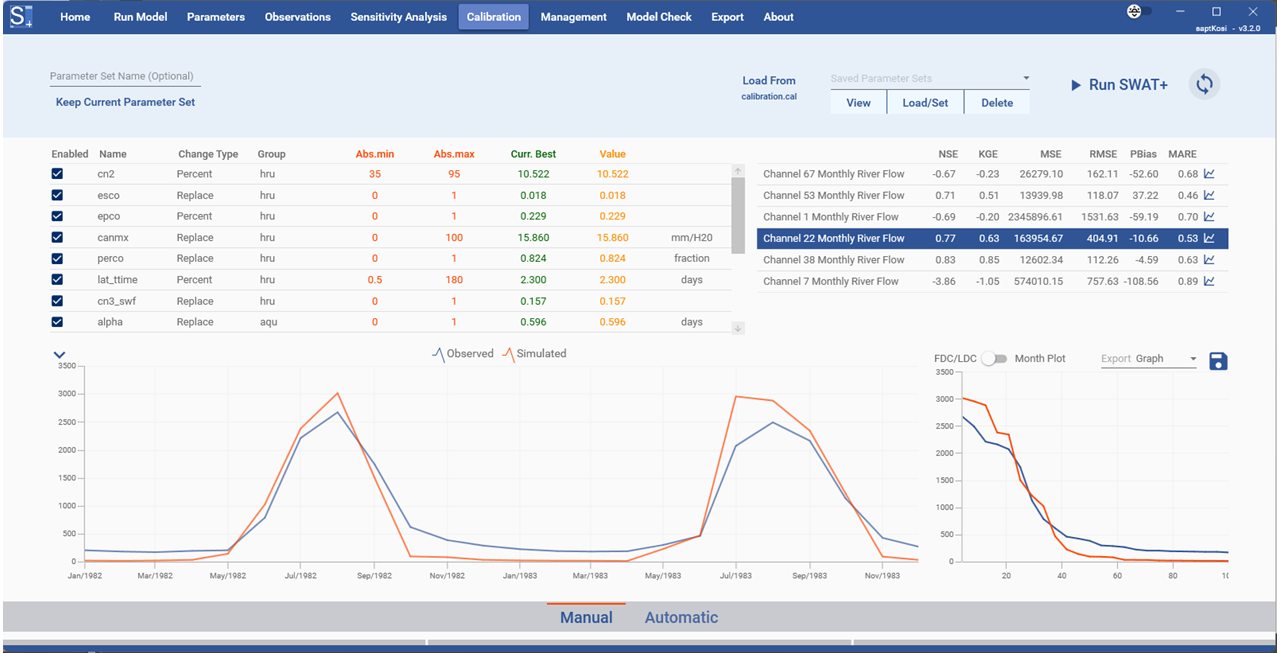The height and width of the screenshot is (653, 1280).
Task: Uncheck the cn2 parameter checkbox
Action: (57, 174)
